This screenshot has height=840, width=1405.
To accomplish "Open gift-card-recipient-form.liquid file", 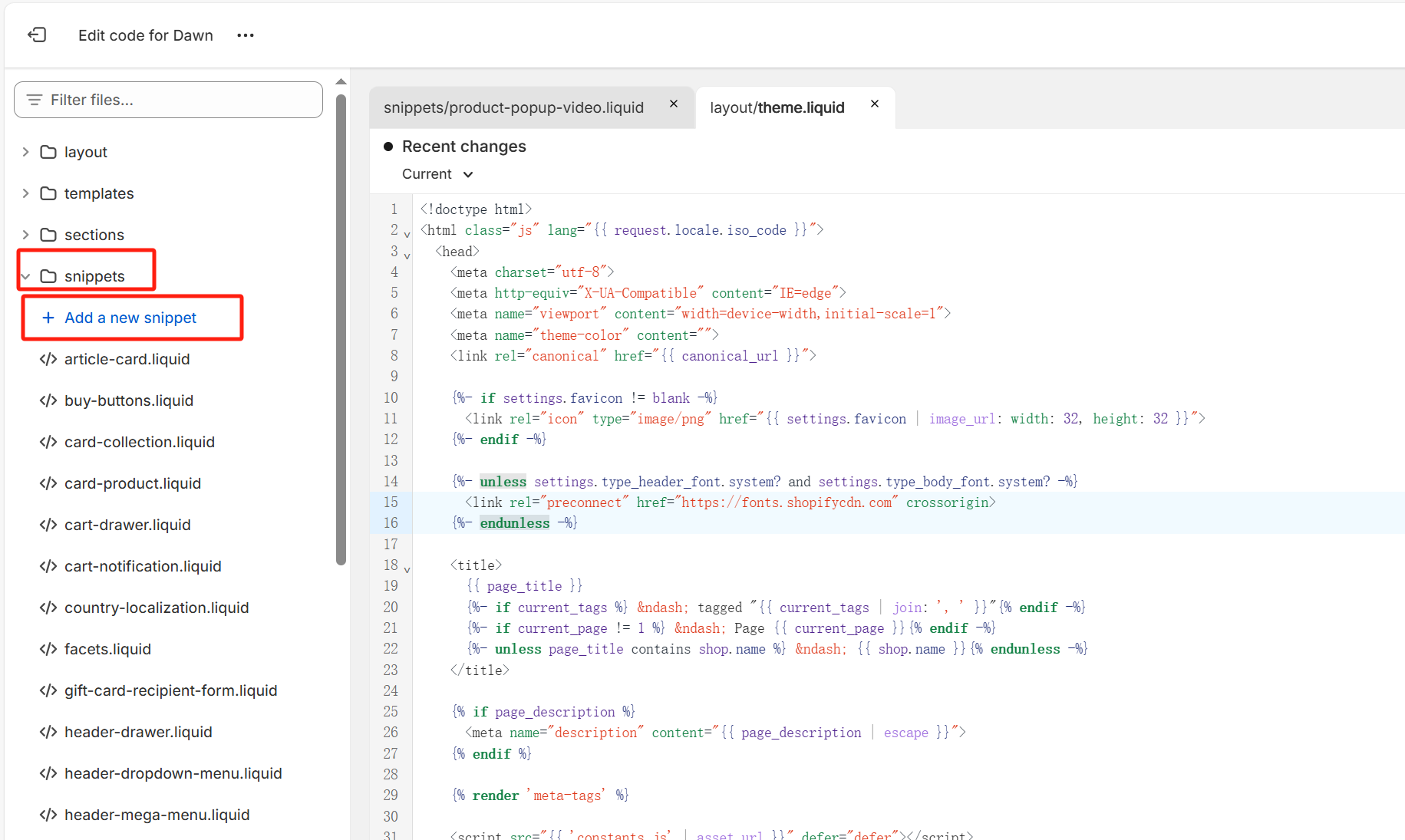I will pyautogui.click(x=171, y=690).
